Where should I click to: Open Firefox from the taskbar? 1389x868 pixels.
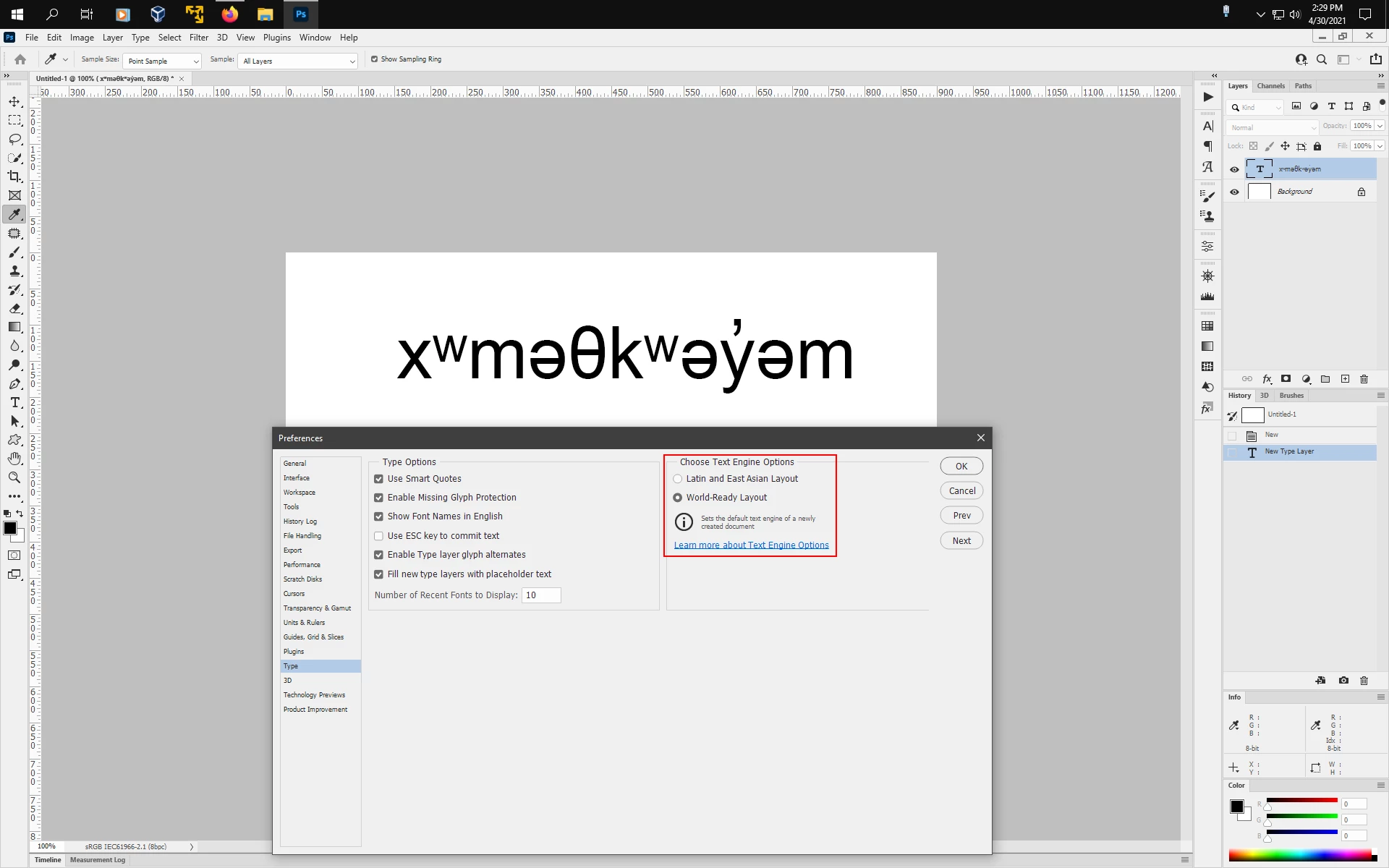(230, 14)
